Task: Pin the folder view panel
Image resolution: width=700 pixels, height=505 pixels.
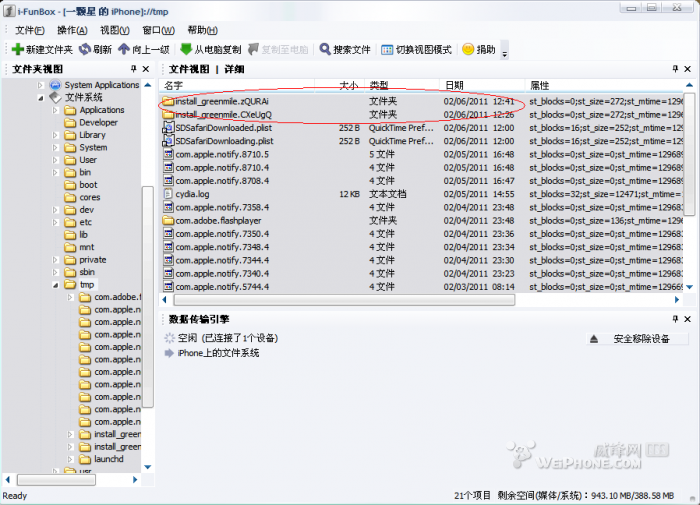Action: point(133,69)
